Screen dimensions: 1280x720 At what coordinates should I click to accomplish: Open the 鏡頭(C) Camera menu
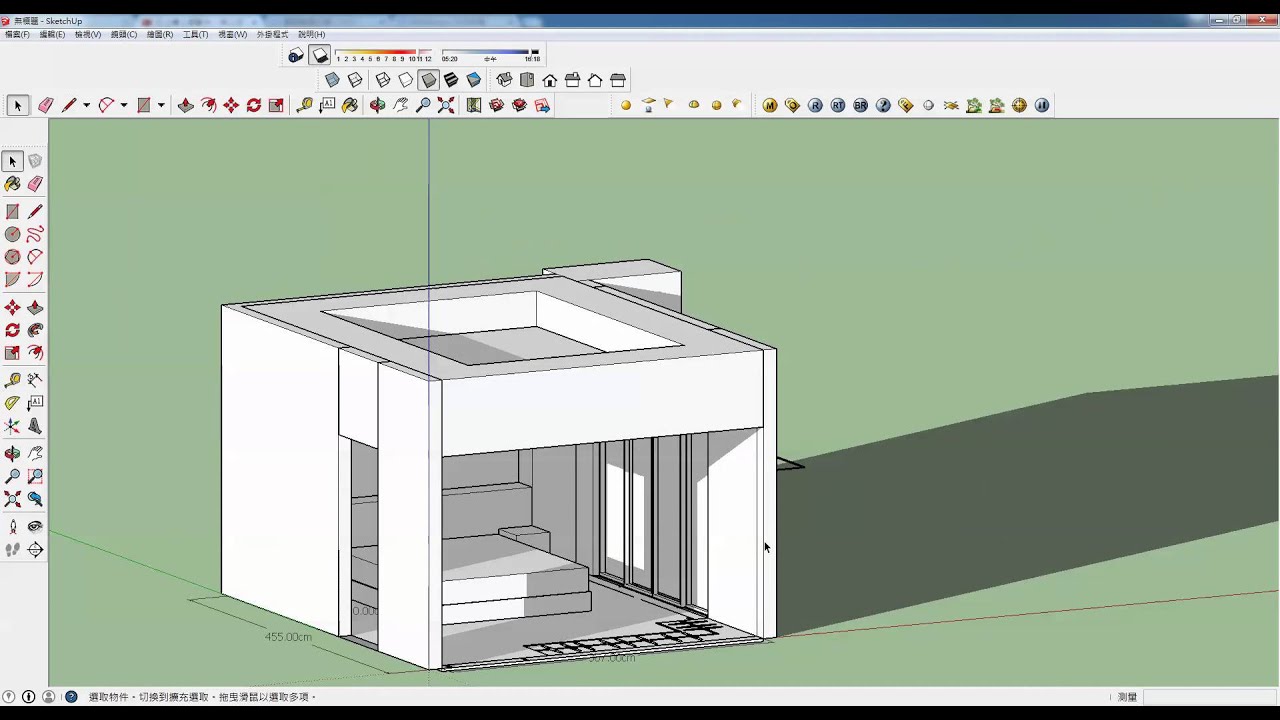(124, 34)
